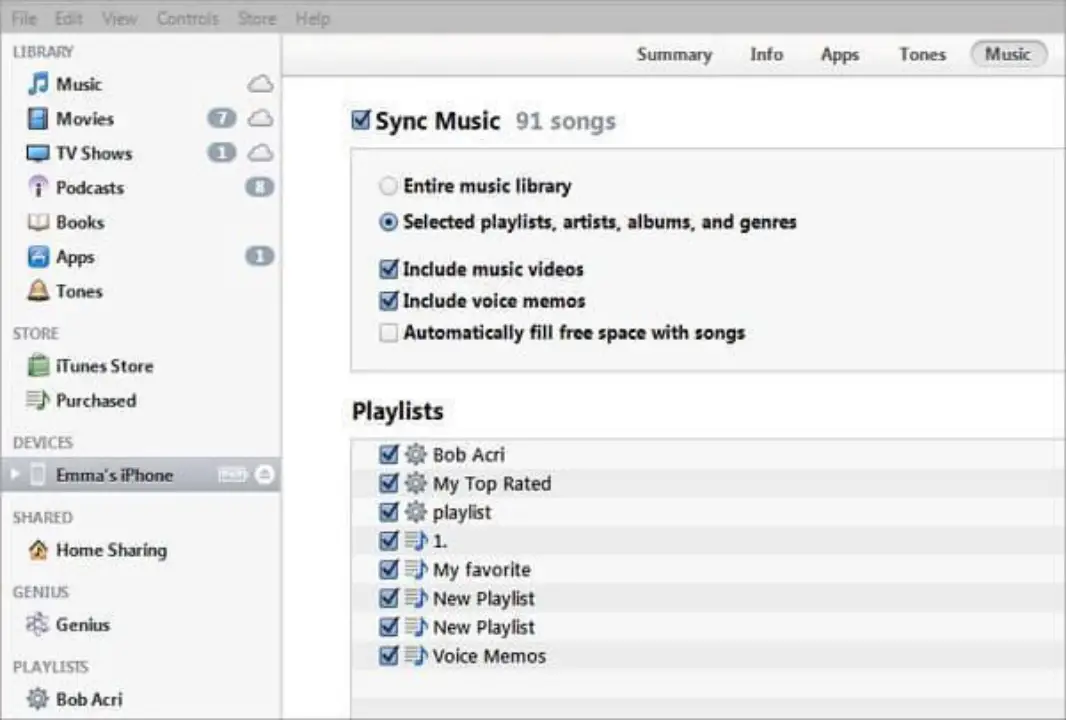This screenshot has width=1066, height=720.
Task: Click the Voice Memos playlist row
Action: (x=489, y=657)
